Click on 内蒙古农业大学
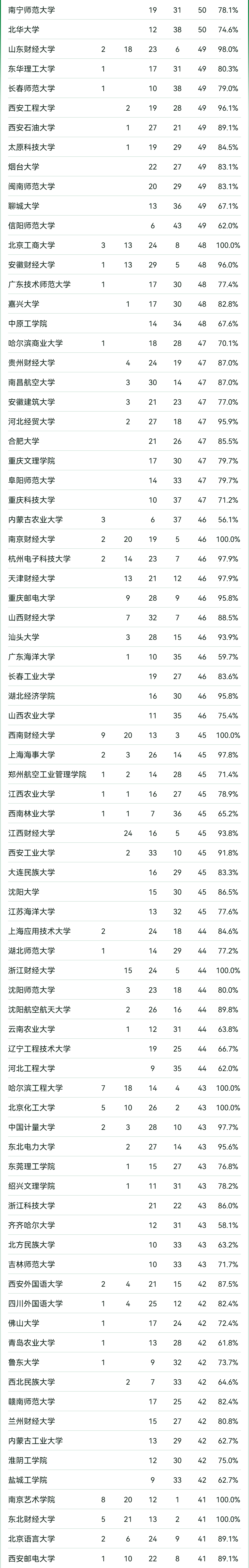The image size is (249, 1568). tap(35, 520)
